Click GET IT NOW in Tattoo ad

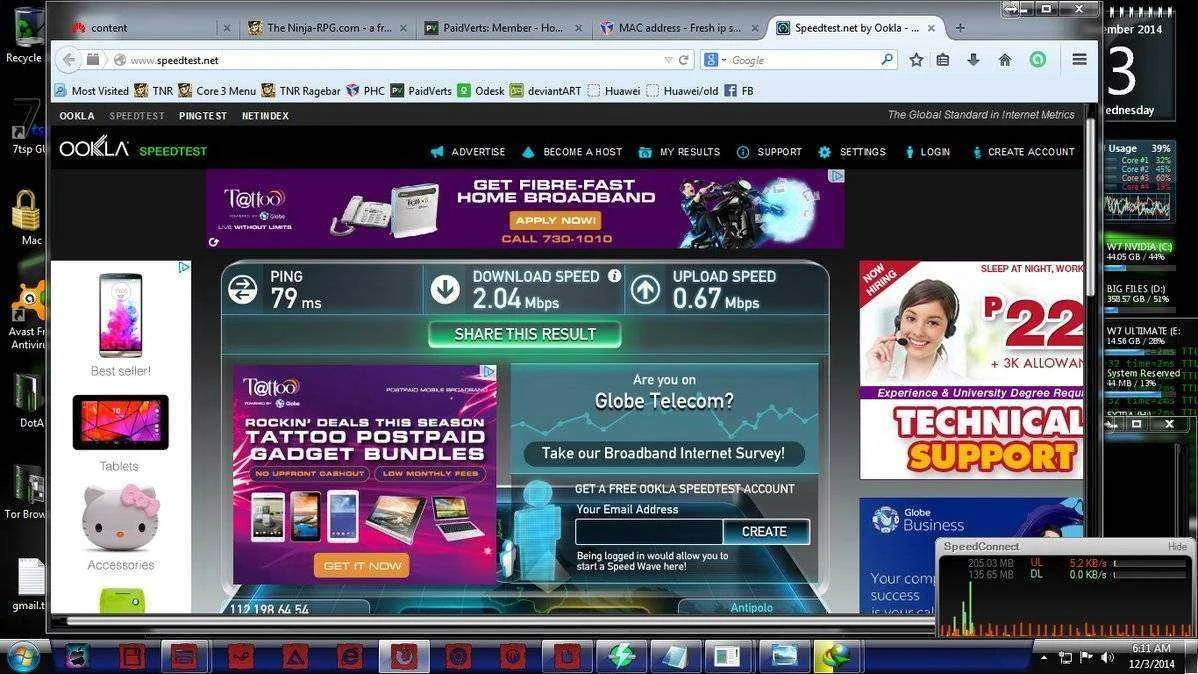362,566
